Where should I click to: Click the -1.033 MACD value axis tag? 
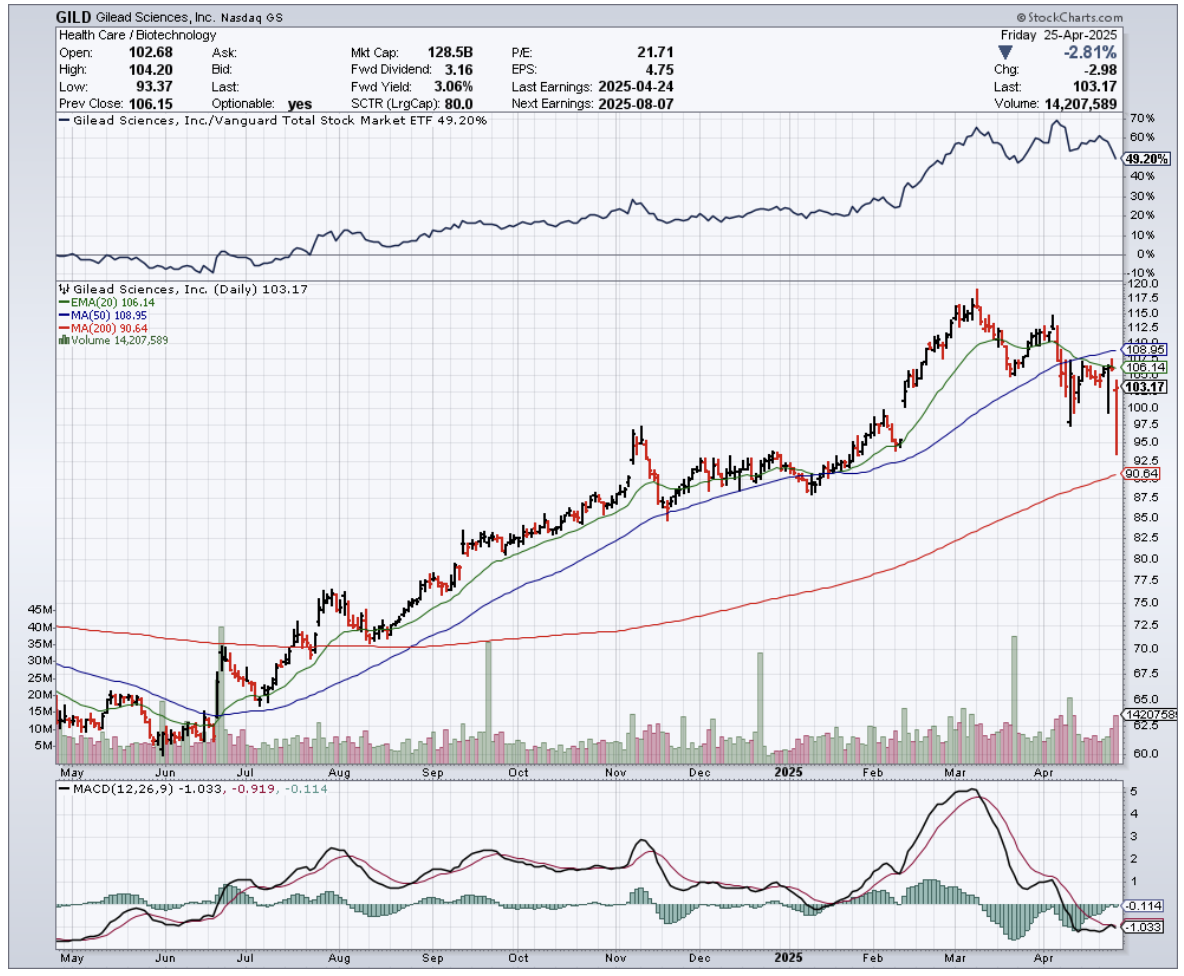pos(1141,927)
